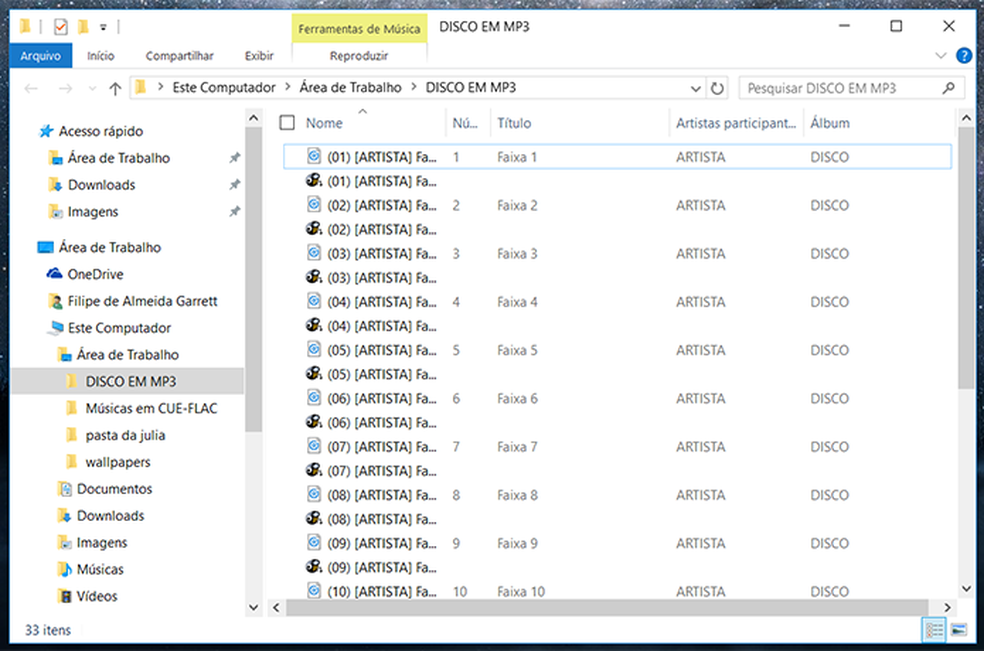Select Vídeos in the navigation pane
Viewport: 984px width, 651px height.
[97, 596]
